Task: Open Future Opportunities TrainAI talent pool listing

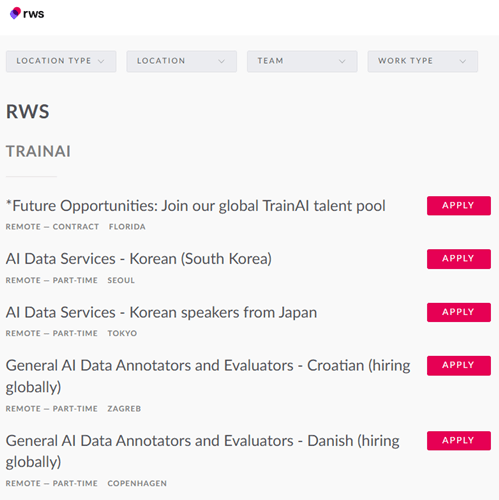Action: coord(196,206)
